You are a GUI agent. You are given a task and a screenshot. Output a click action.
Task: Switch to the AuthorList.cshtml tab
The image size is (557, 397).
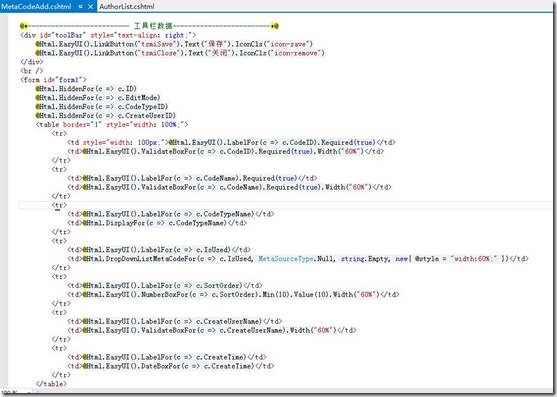(x=126, y=6)
